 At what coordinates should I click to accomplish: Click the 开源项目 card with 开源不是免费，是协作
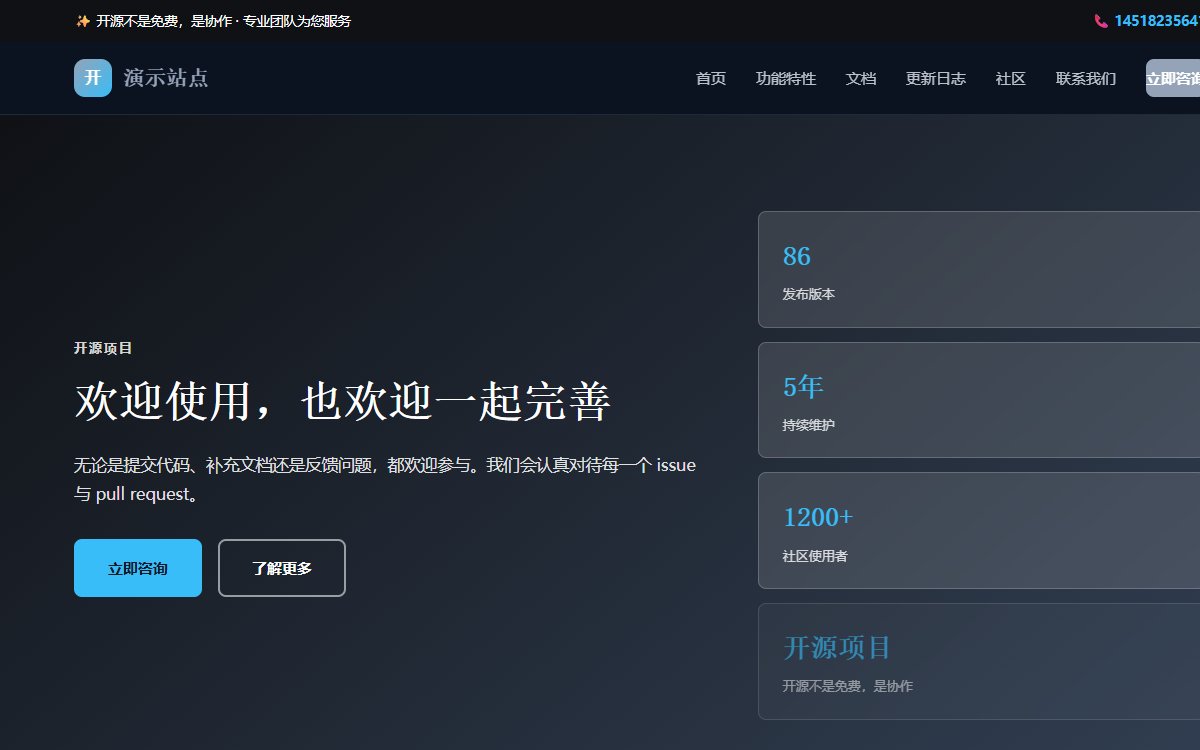(979, 661)
